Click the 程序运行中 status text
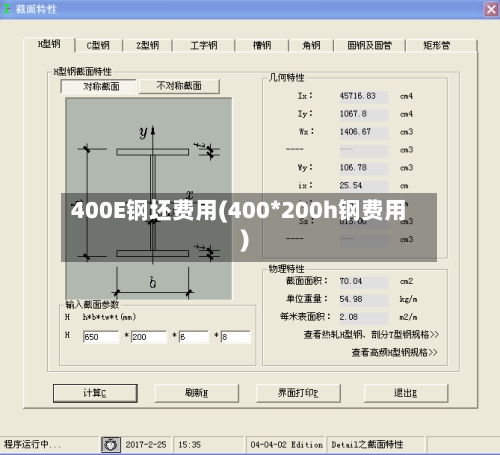 (x=32, y=445)
